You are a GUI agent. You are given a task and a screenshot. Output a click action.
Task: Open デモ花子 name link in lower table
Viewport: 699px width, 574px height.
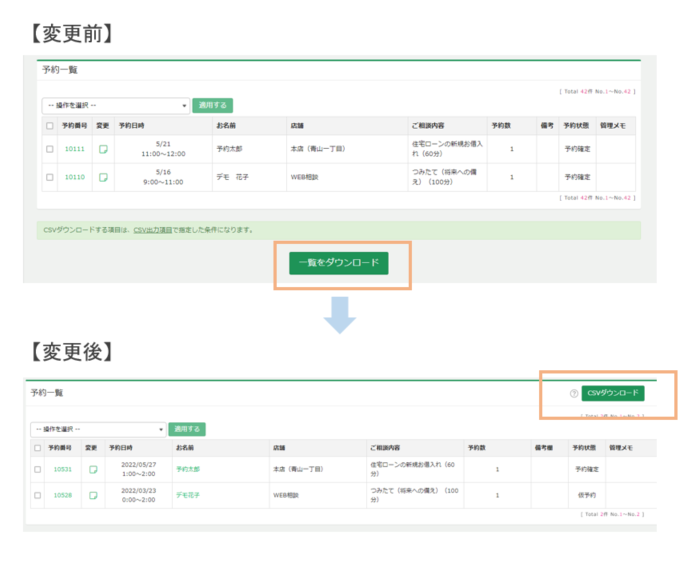[188, 495]
